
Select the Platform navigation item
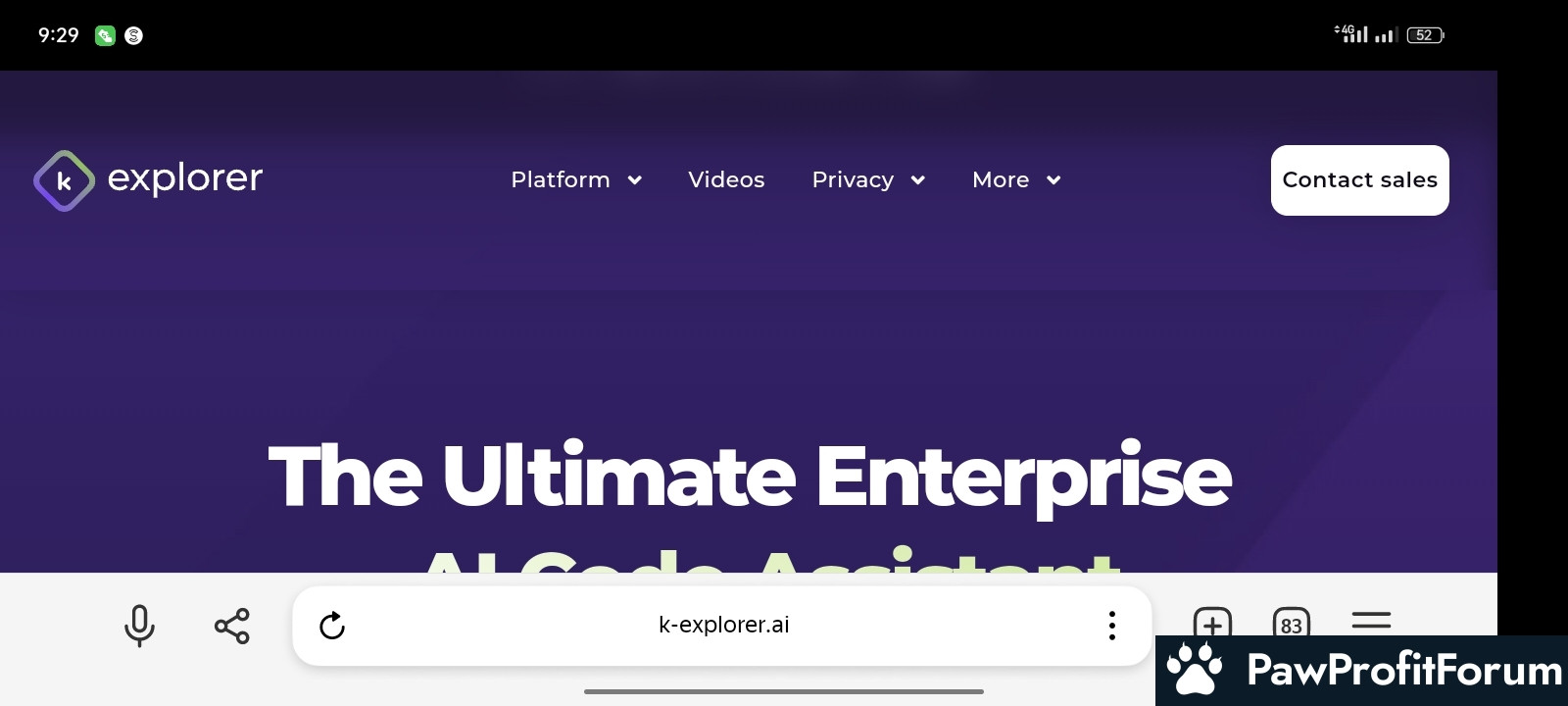click(561, 180)
